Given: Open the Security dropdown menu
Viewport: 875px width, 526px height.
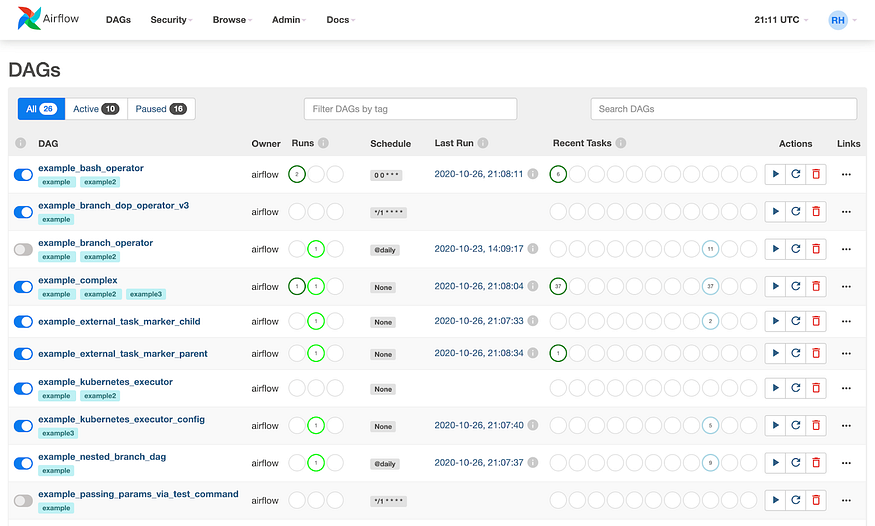Looking at the screenshot, I should point(171,20).
